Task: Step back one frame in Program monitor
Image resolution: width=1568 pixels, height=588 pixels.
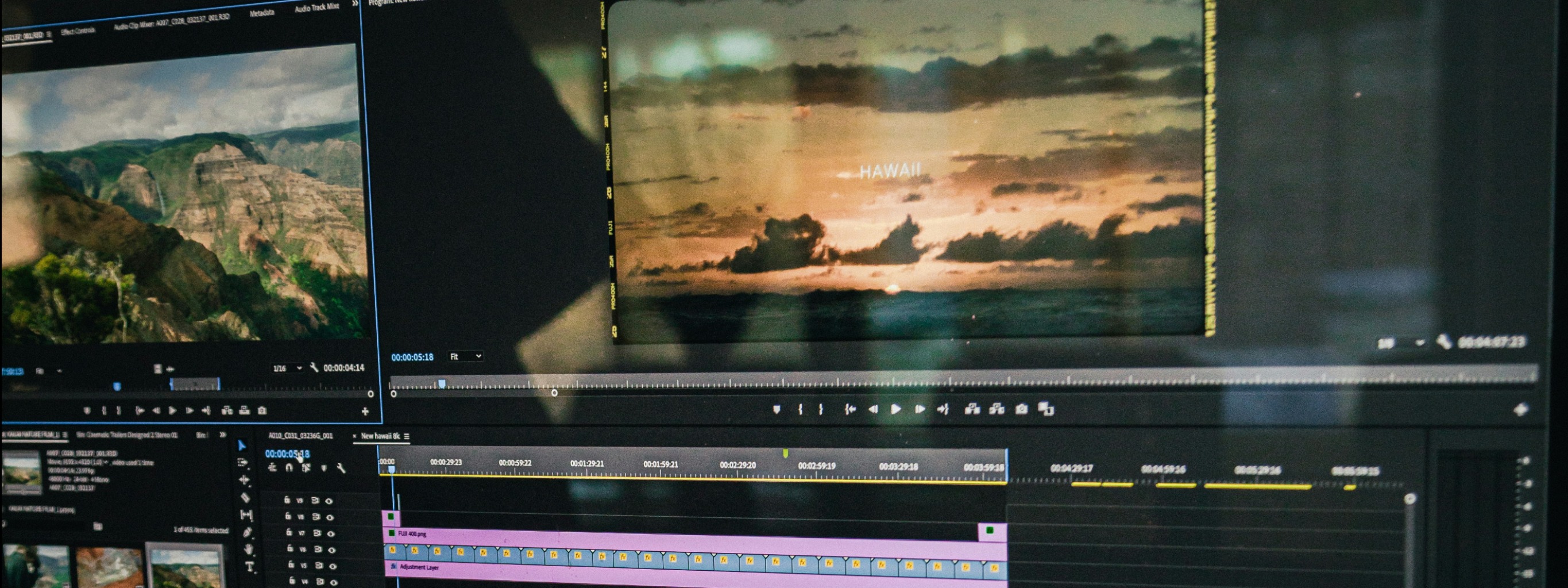Action: click(x=873, y=409)
